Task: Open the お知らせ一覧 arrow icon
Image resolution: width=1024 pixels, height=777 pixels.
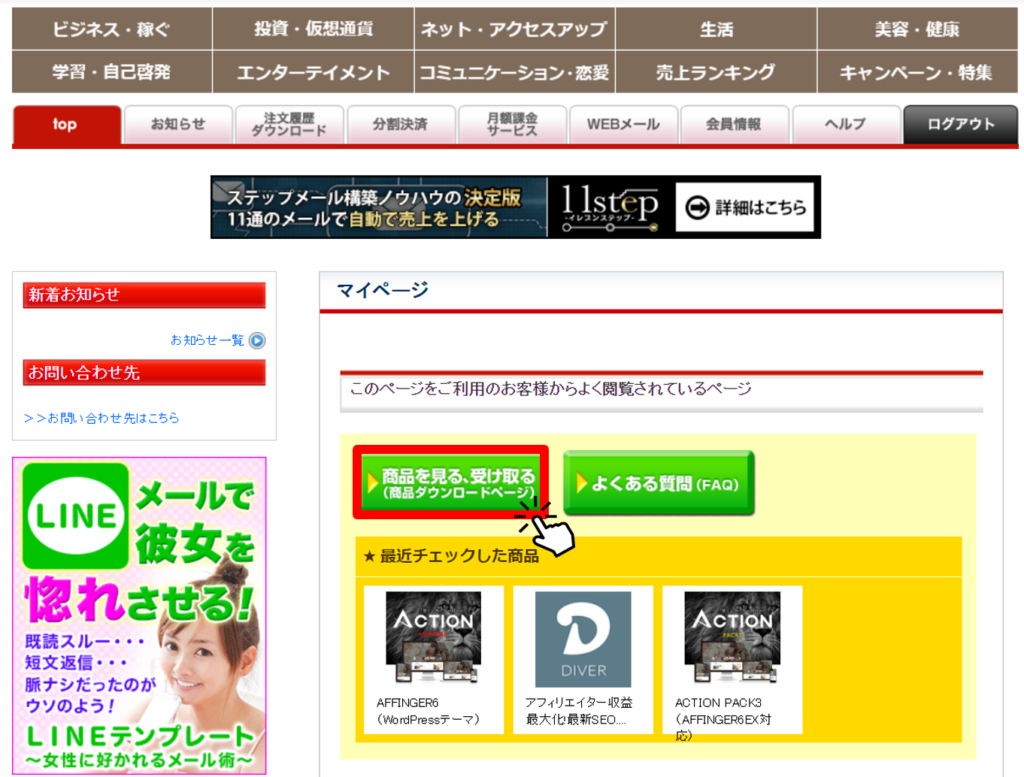Action: pos(257,340)
